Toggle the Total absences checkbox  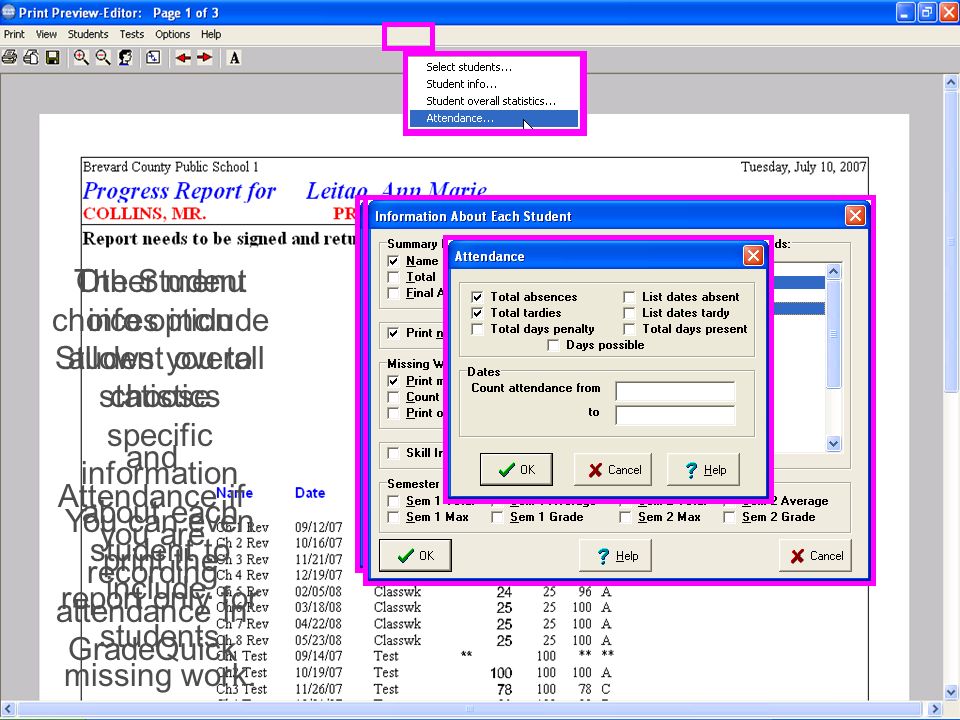point(477,297)
